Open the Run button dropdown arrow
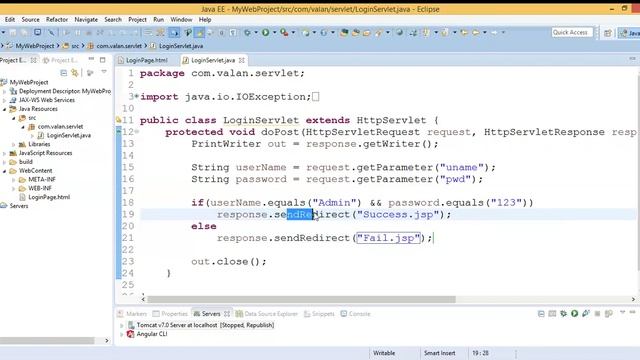Image resolution: width=640 pixels, height=360 pixels. click(x=274, y=32)
